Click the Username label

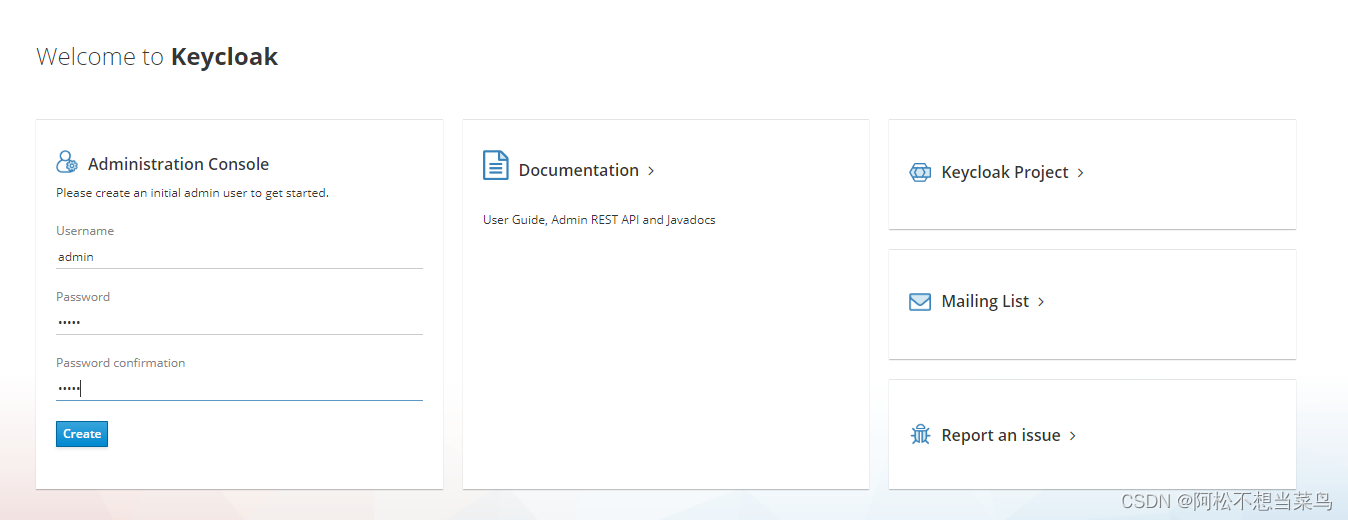point(85,231)
